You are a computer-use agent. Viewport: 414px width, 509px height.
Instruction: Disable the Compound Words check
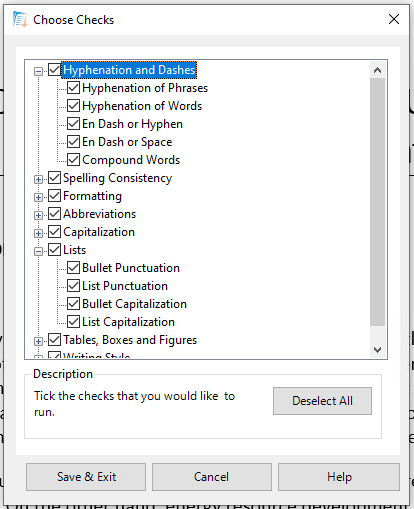tap(73, 160)
